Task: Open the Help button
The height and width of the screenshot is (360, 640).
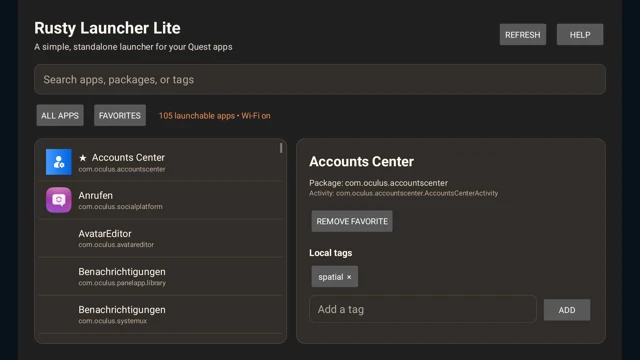Action: point(580,35)
